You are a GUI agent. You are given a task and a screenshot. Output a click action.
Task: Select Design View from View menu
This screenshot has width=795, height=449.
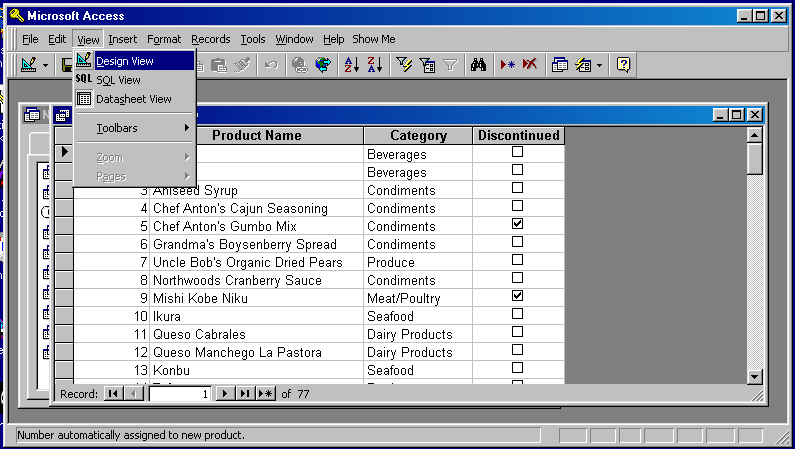tap(124, 61)
